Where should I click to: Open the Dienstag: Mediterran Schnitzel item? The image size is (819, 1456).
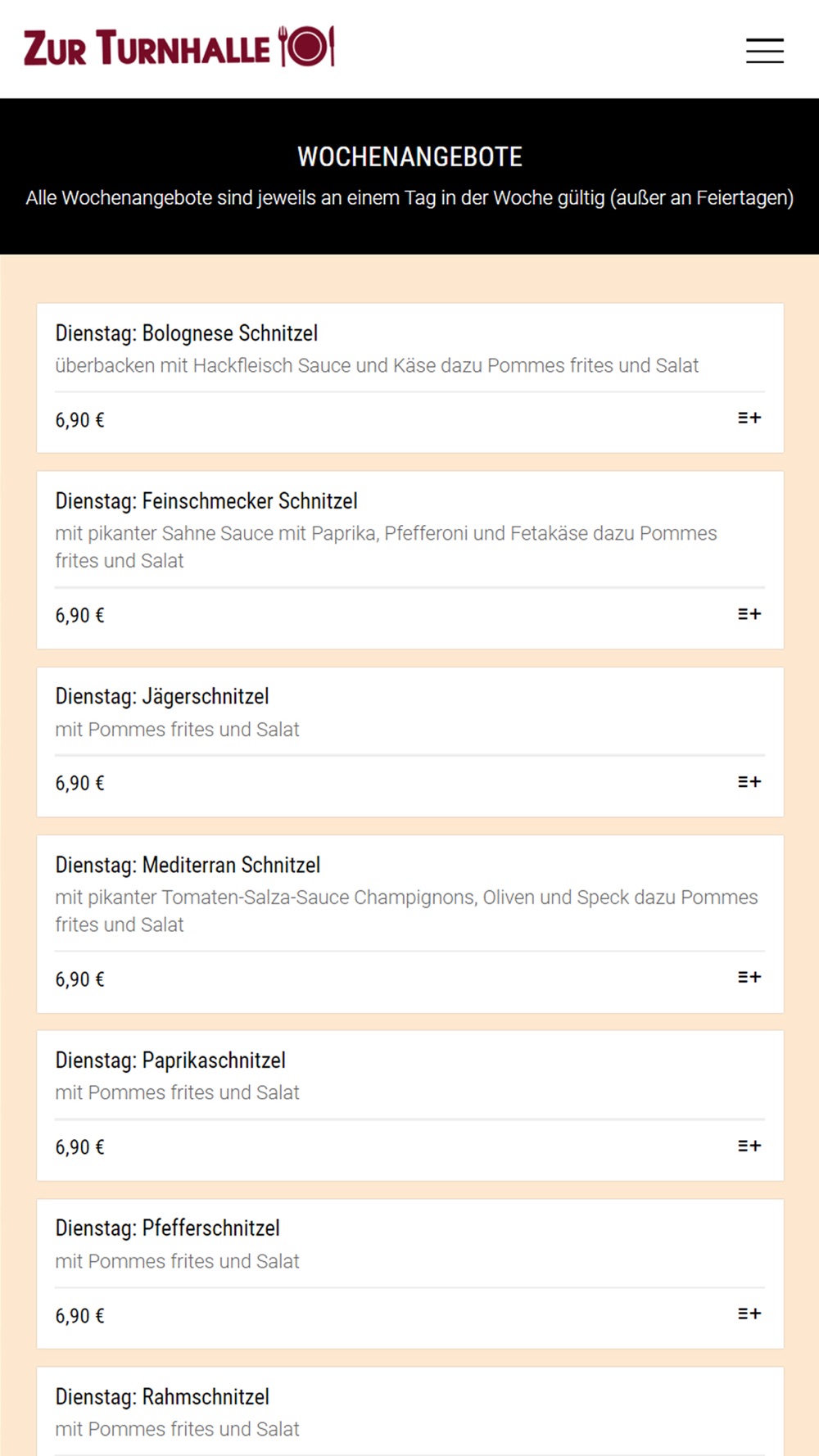pyautogui.click(x=188, y=865)
